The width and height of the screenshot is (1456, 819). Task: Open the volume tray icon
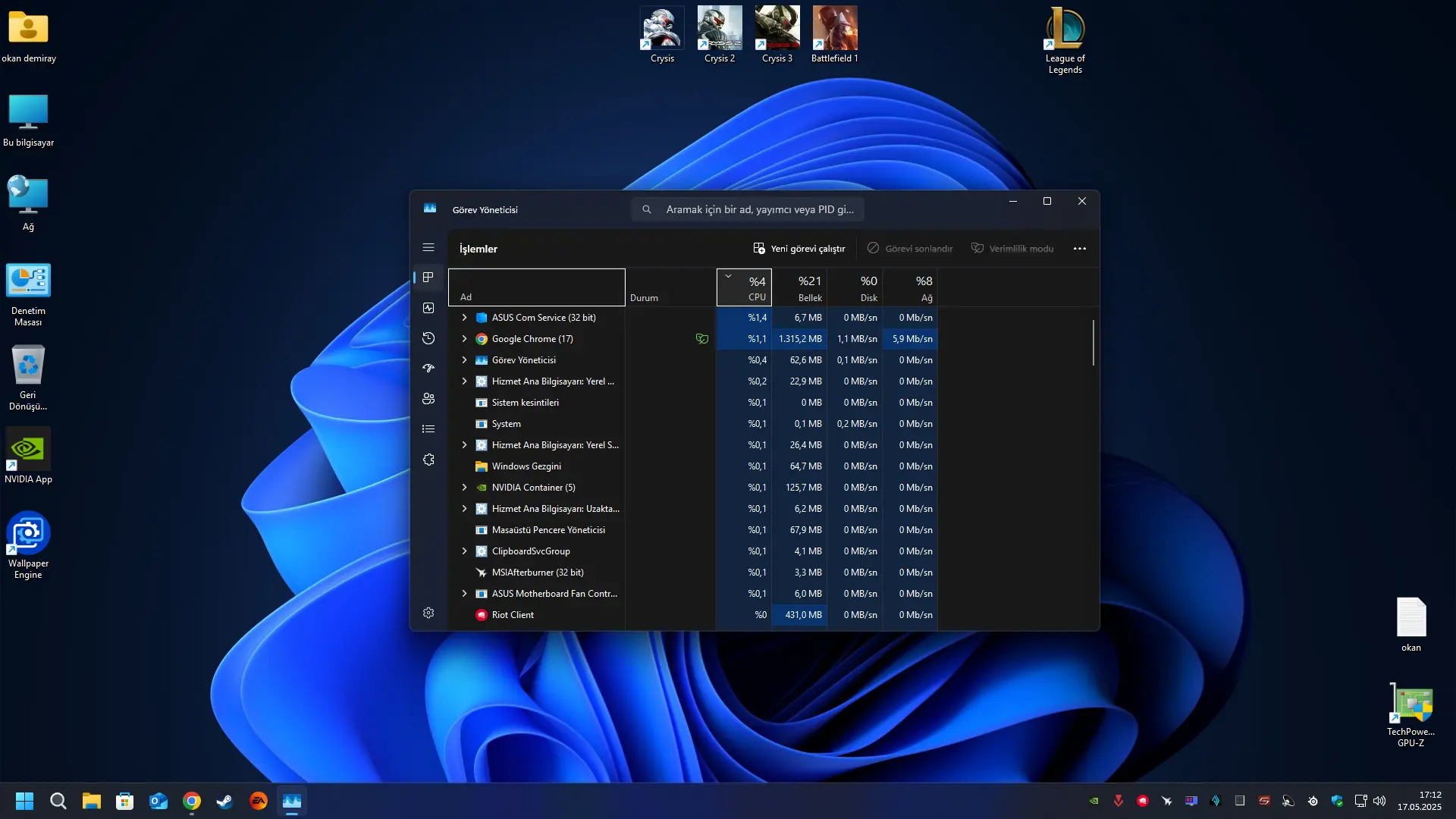(1379, 801)
